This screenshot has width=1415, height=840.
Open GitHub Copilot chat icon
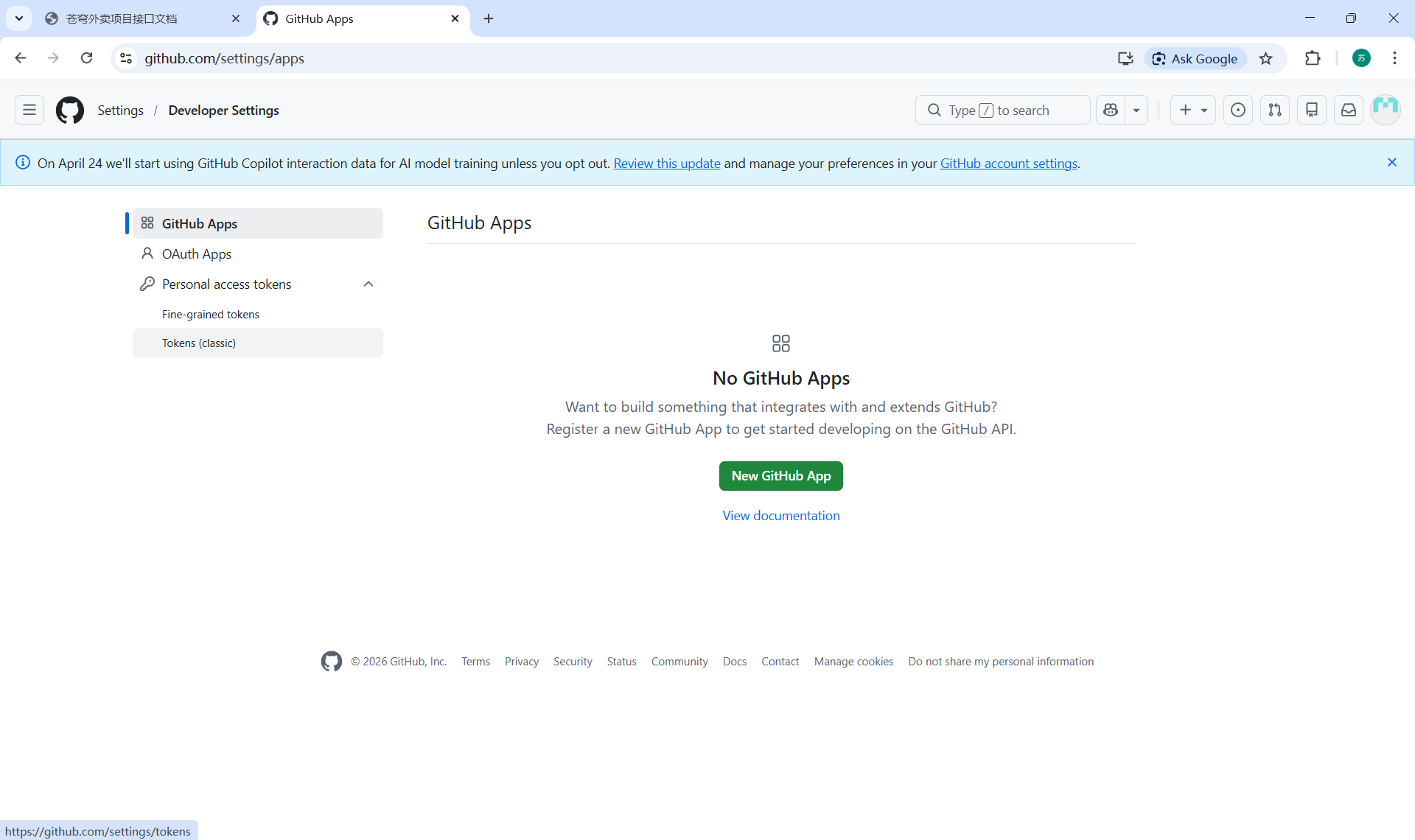1111,110
